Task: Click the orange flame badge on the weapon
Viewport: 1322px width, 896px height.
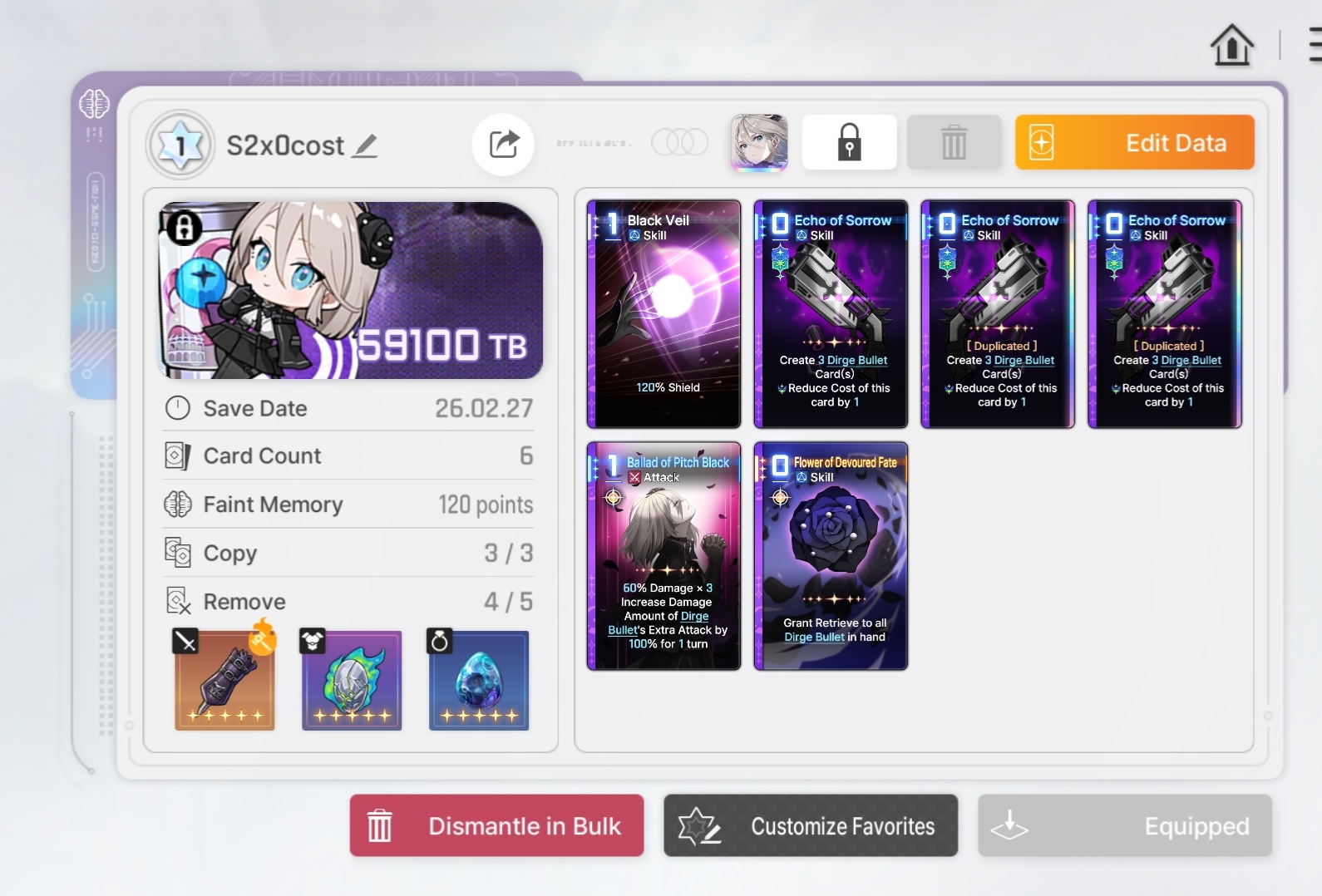Action: (x=263, y=637)
